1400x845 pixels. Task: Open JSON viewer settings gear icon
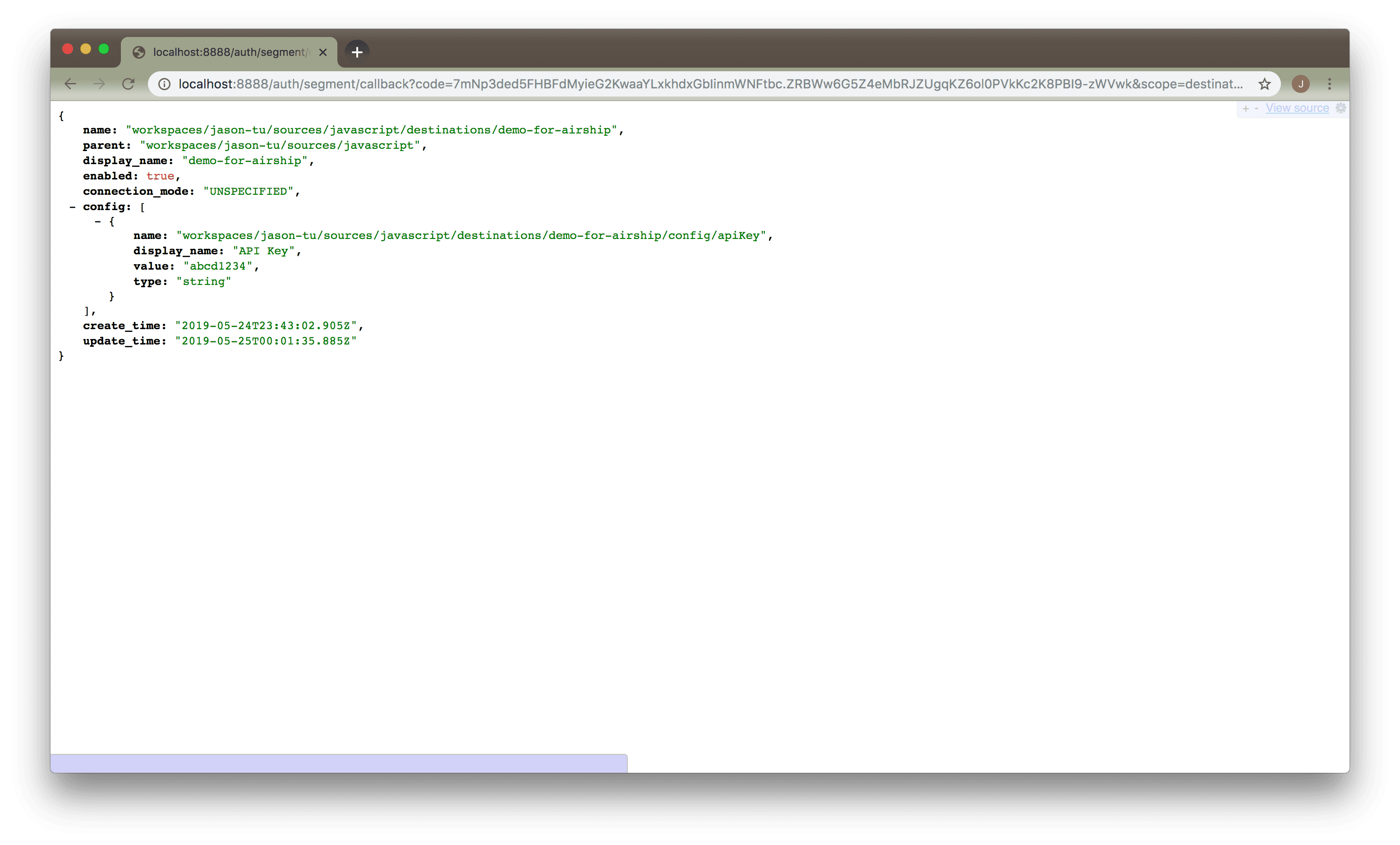[x=1340, y=108]
